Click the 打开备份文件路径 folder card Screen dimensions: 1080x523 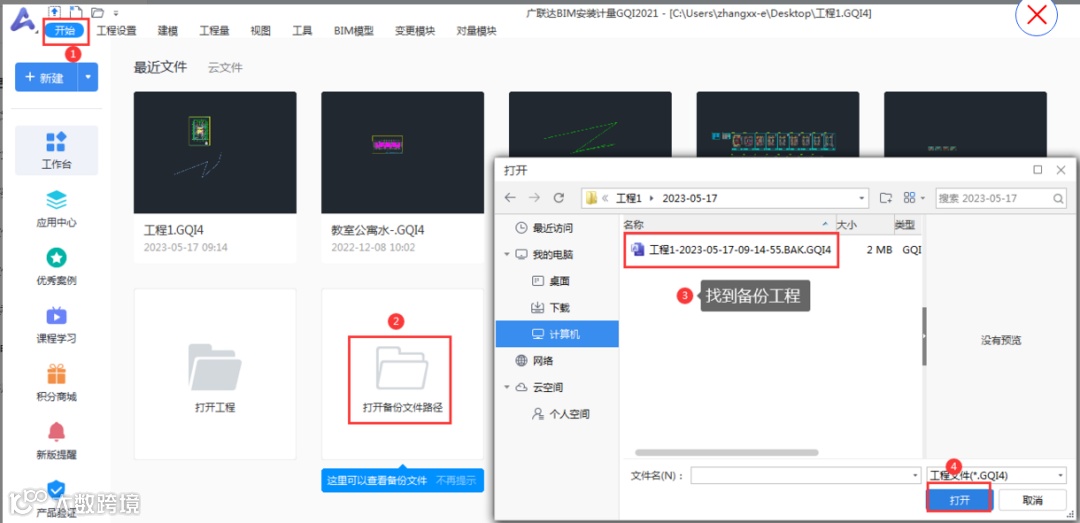(403, 374)
